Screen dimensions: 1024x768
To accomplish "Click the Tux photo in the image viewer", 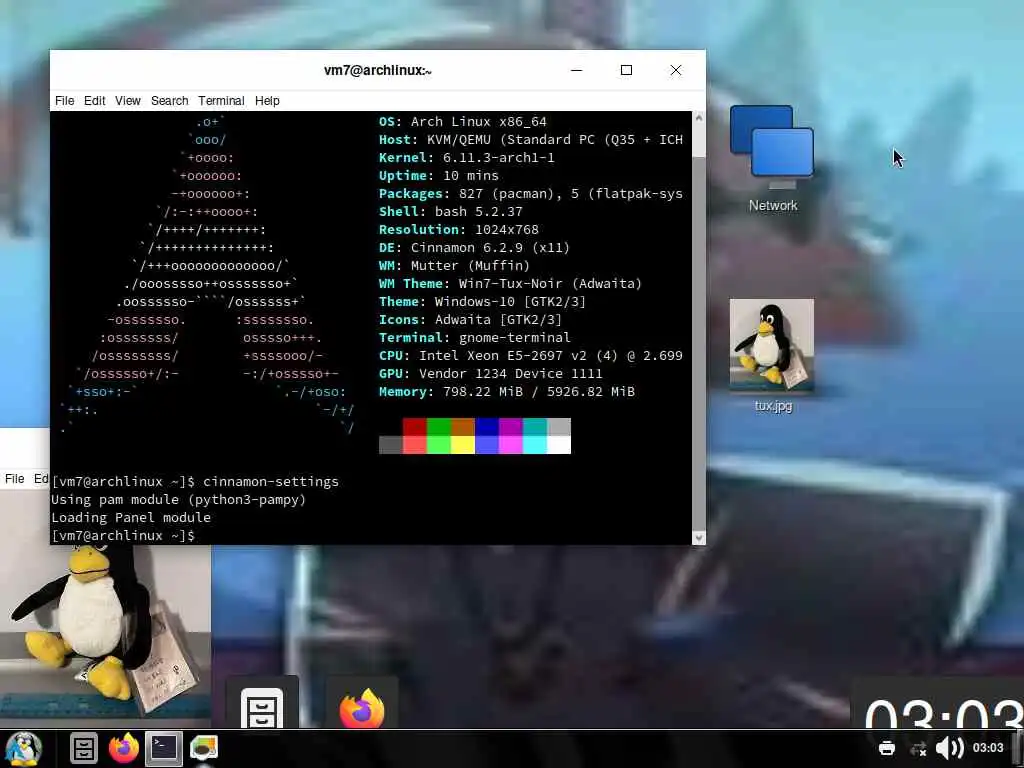I will coord(104,637).
